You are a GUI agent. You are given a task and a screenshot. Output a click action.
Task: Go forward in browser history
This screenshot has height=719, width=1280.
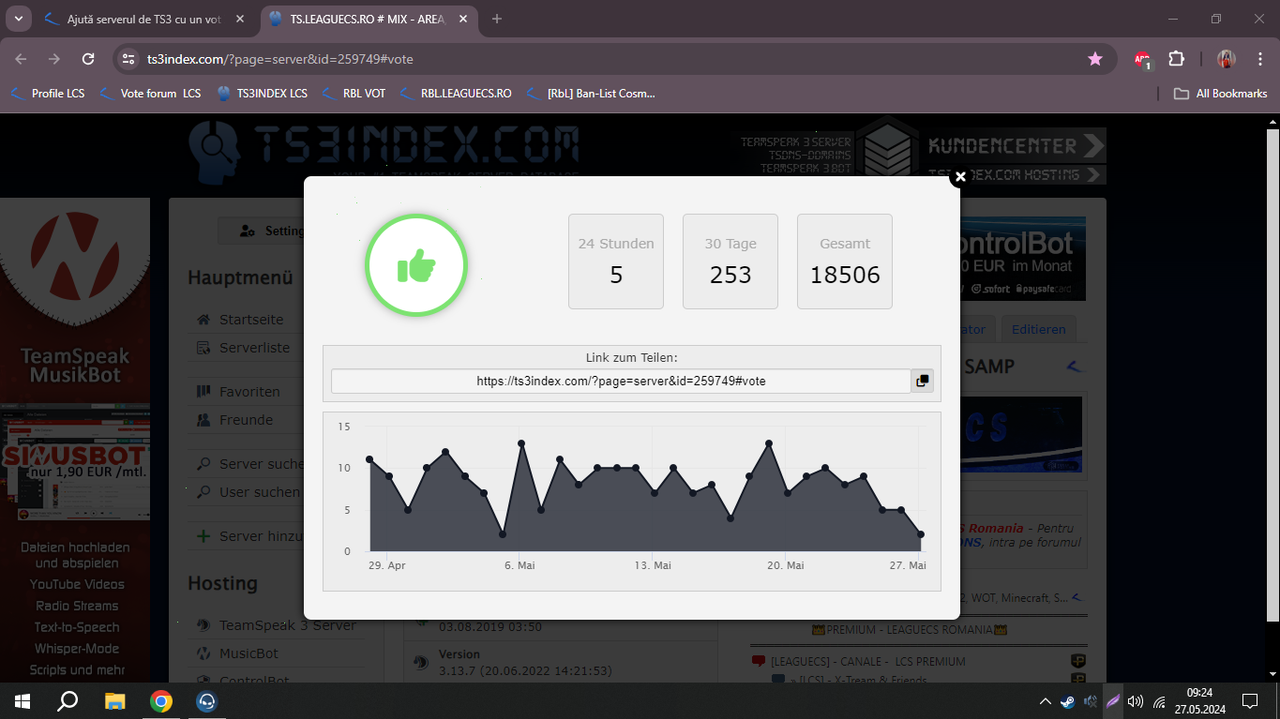click(x=54, y=59)
